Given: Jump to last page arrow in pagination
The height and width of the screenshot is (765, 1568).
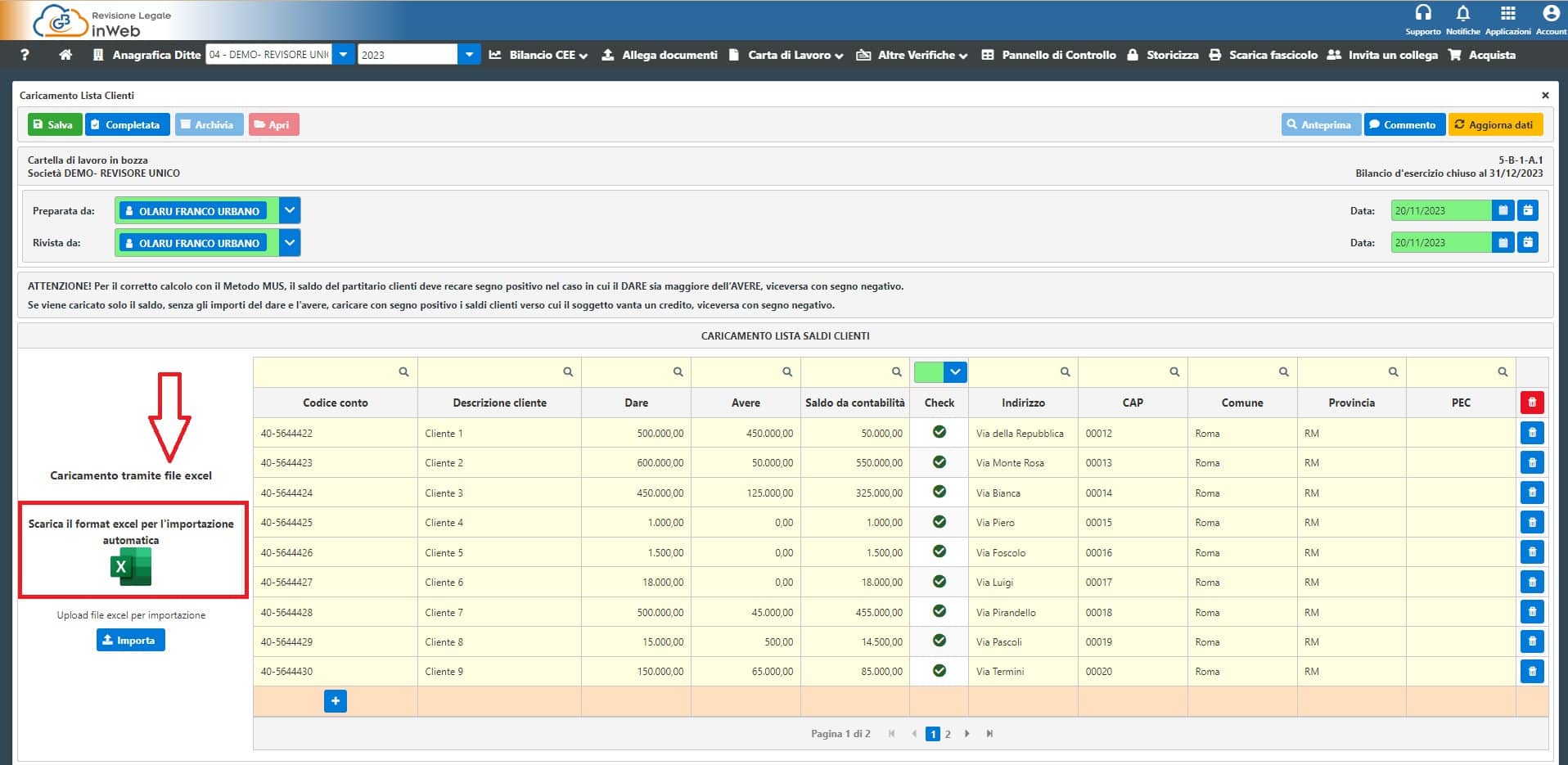Looking at the screenshot, I should (x=989, y=734).
